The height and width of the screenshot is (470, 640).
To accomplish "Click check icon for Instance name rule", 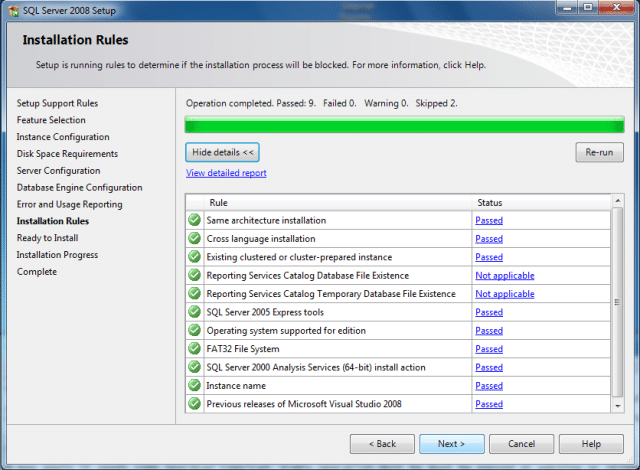I will 195,385.
